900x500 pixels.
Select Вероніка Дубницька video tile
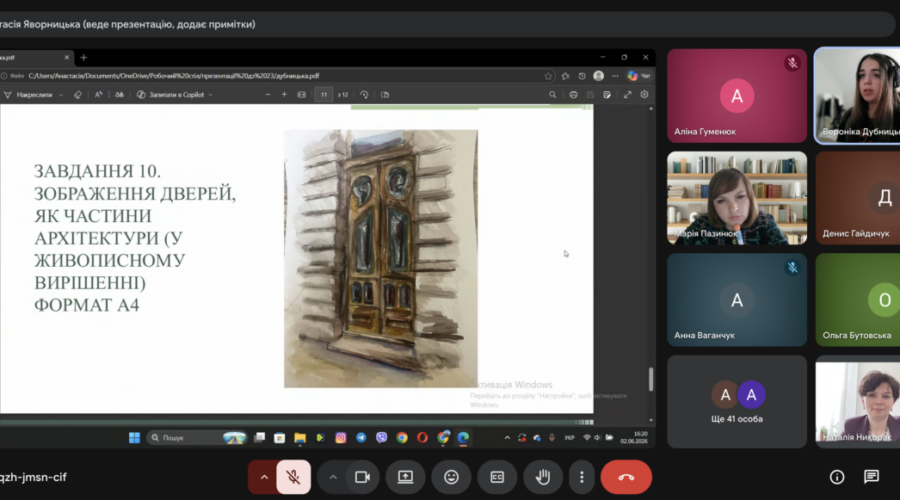(x=858, y=96)
